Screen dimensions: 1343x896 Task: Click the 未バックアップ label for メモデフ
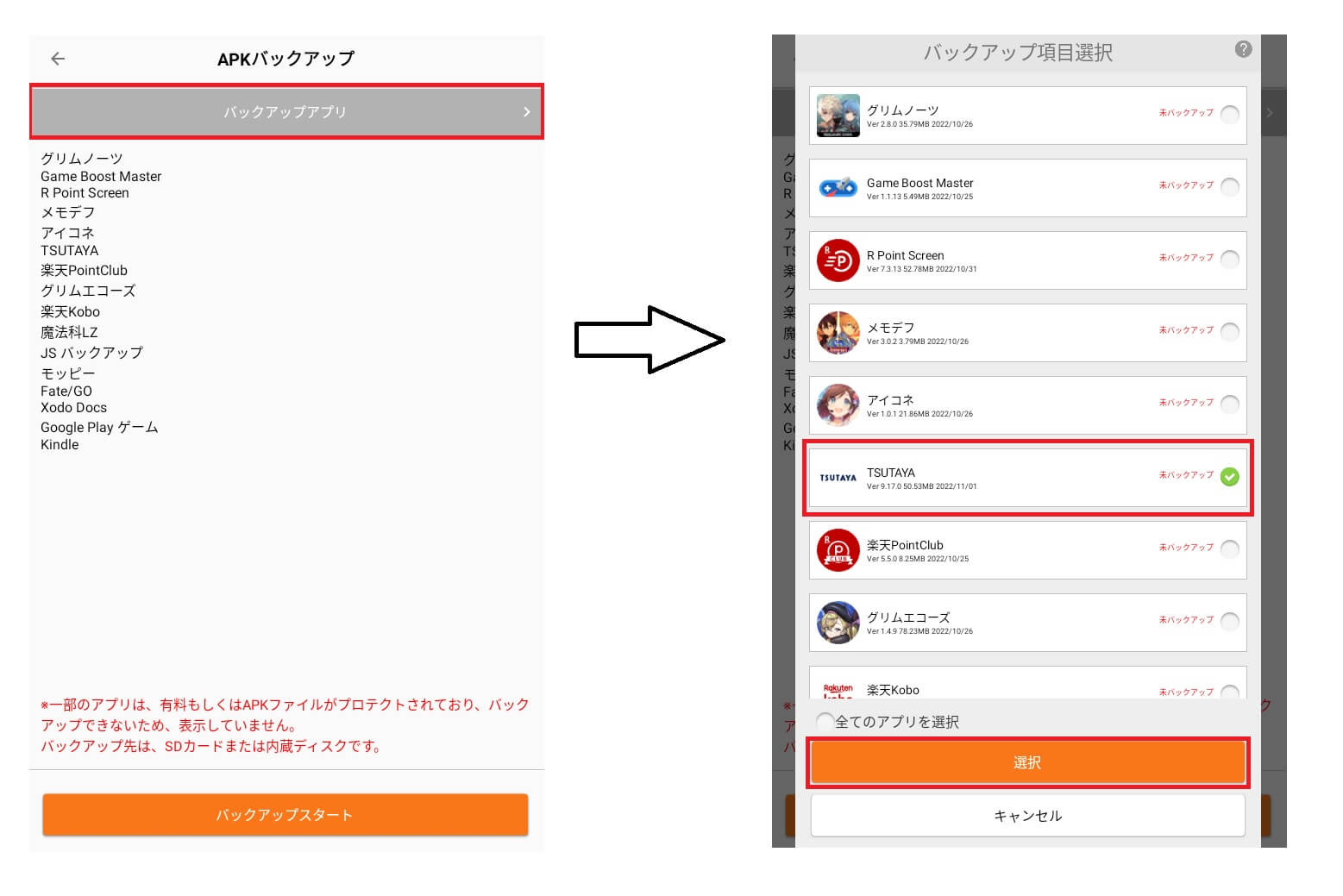coord(1186,330)
